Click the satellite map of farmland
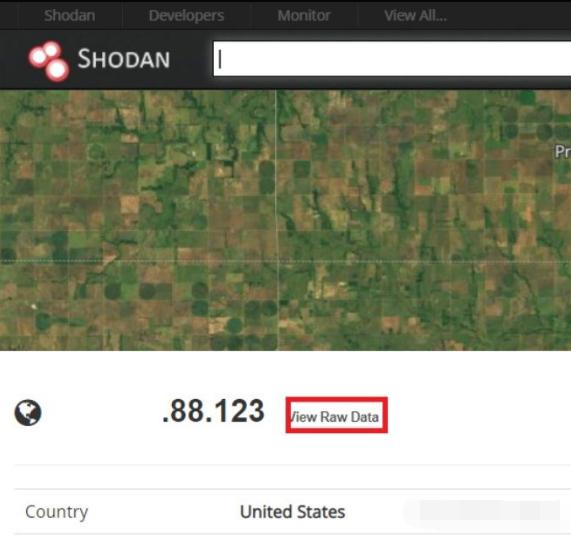Viewport: 571px width, 536px height. [286, 220]
